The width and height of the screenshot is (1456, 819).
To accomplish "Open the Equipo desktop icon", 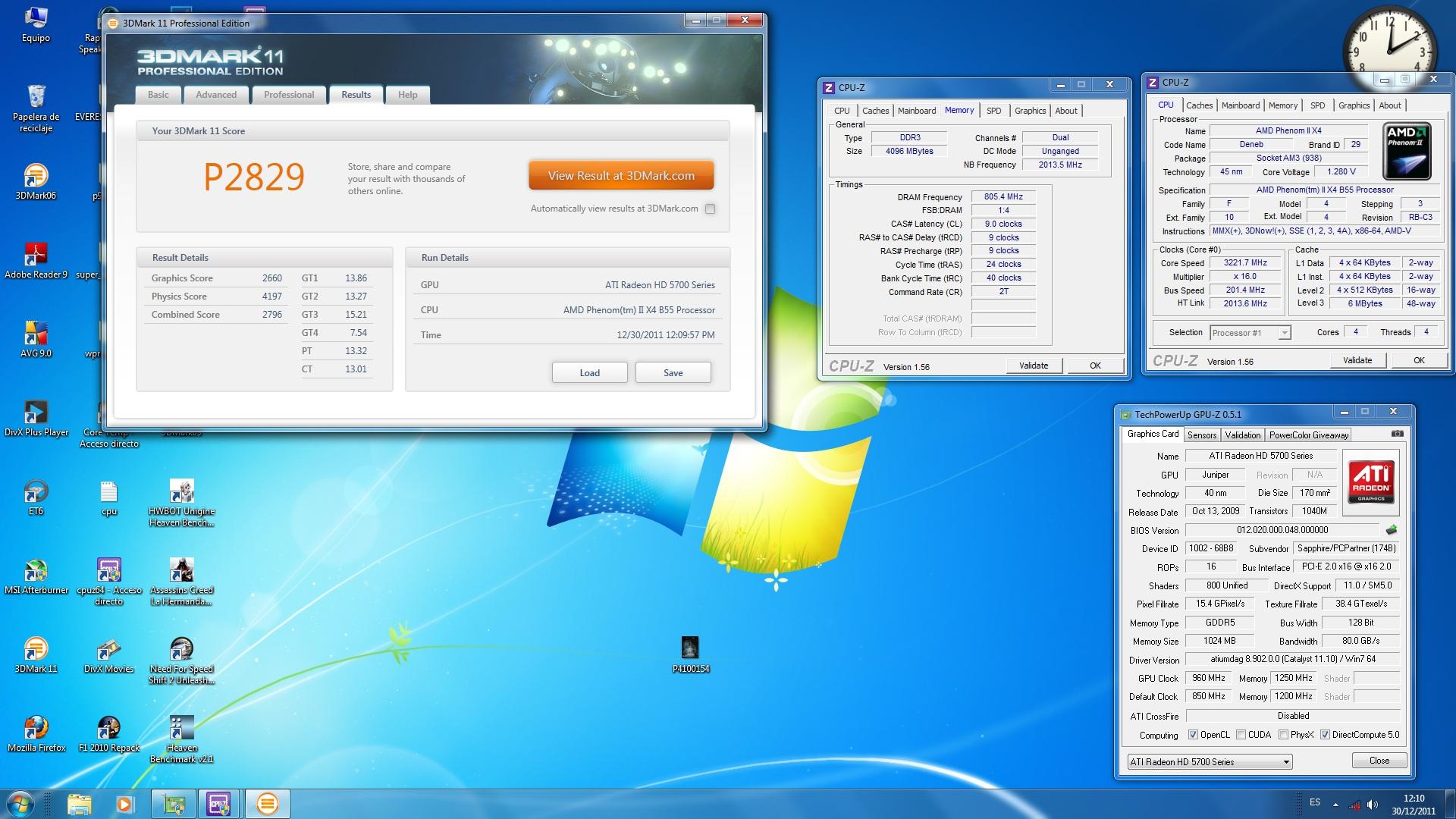I will point(36,25).
